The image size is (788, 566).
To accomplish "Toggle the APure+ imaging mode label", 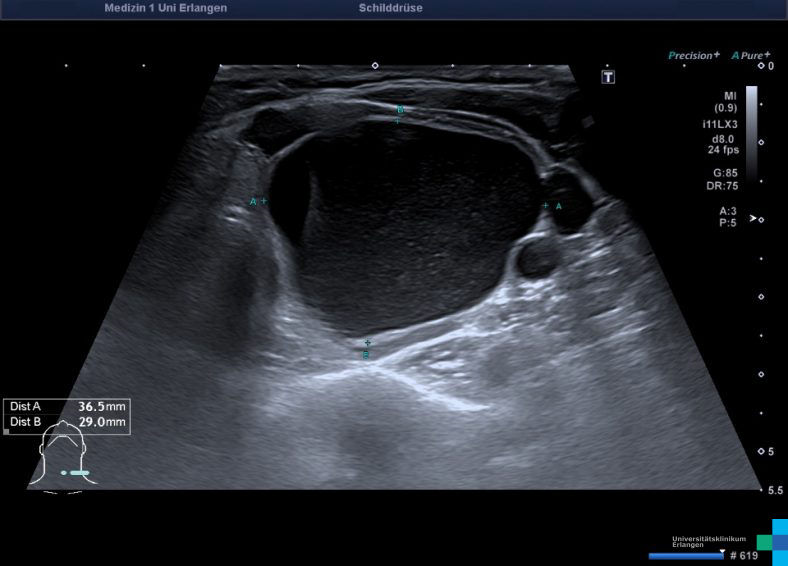I will [x=751, y=56].
